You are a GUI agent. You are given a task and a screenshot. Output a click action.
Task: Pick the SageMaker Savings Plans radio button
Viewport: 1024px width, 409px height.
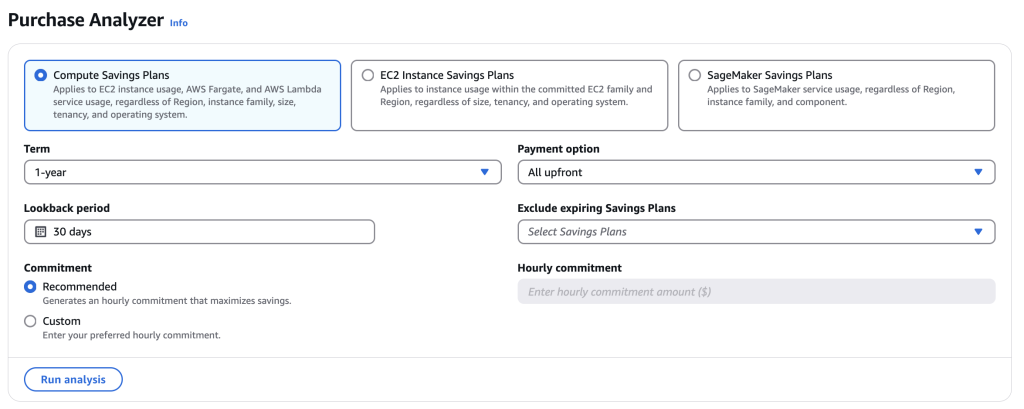point(695,75)
